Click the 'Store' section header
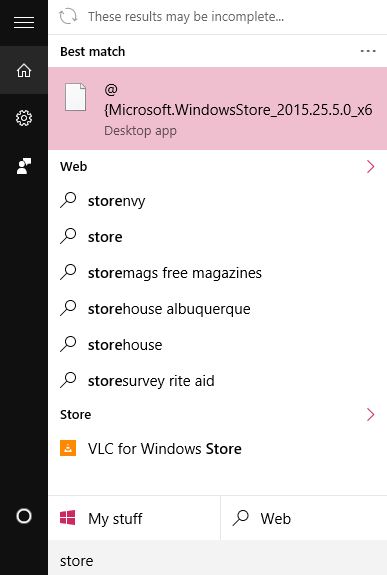Viewport: 387px width, 575px height. tap(76, 415)
